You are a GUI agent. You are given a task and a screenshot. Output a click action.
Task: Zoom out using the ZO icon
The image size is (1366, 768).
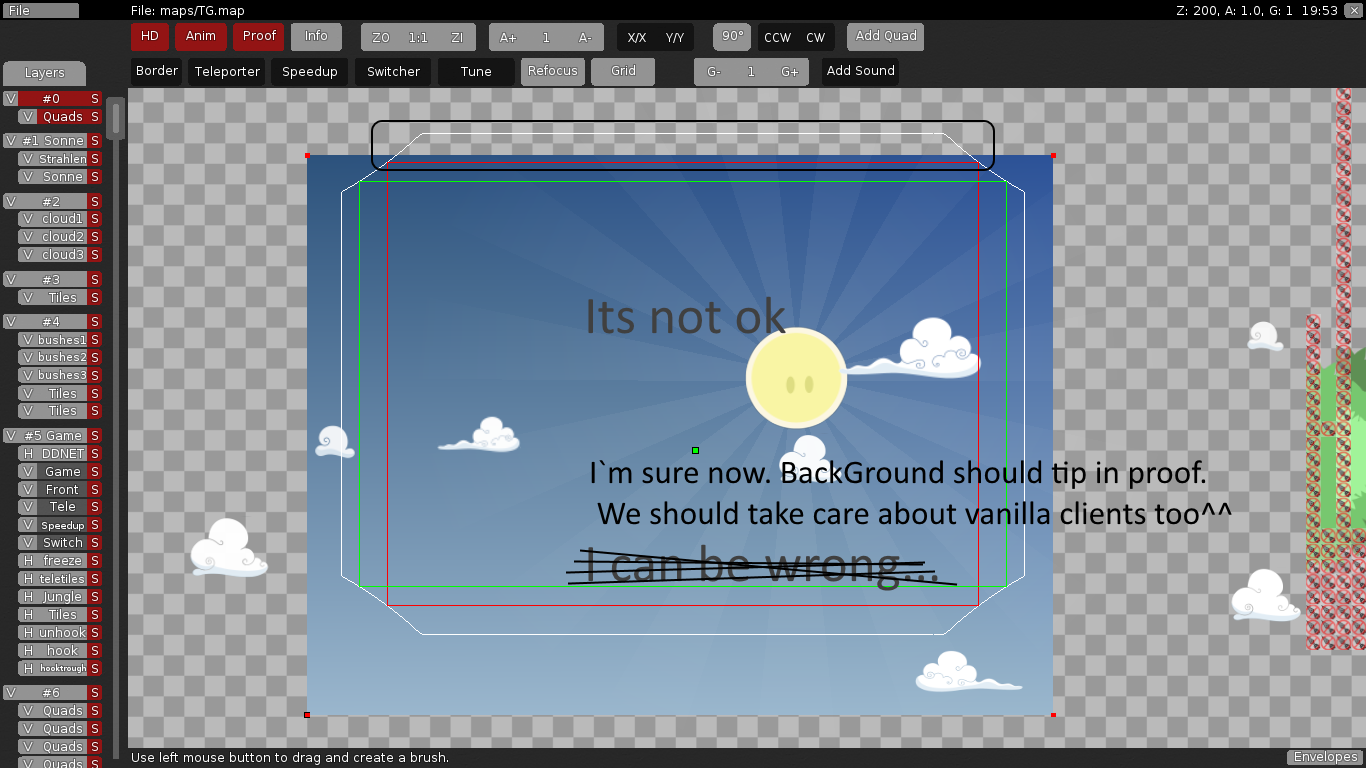[380, 37]
